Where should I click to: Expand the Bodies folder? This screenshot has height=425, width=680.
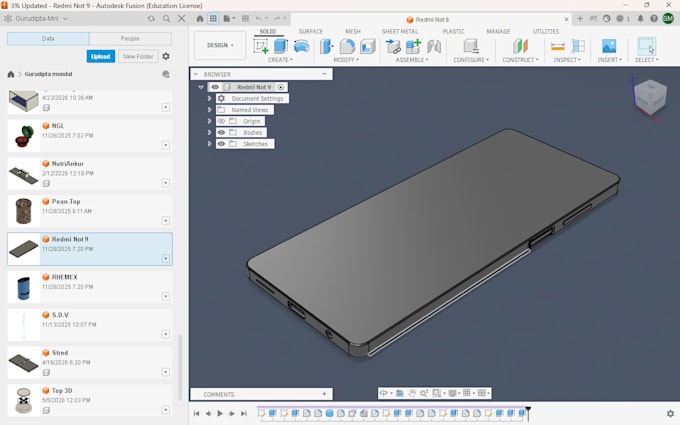point(209,132)
